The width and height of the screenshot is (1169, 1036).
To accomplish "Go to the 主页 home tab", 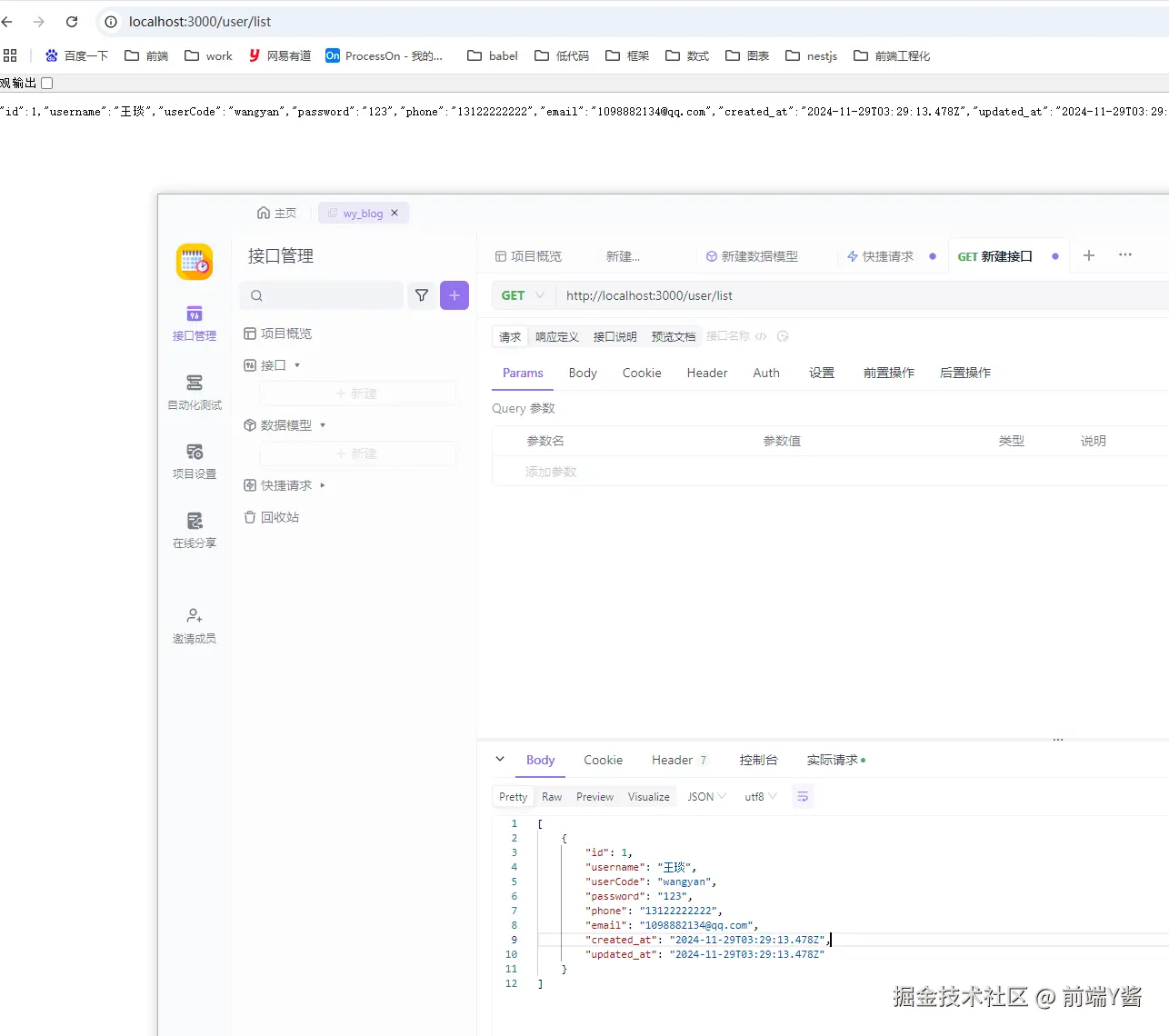I will point(276,213).
